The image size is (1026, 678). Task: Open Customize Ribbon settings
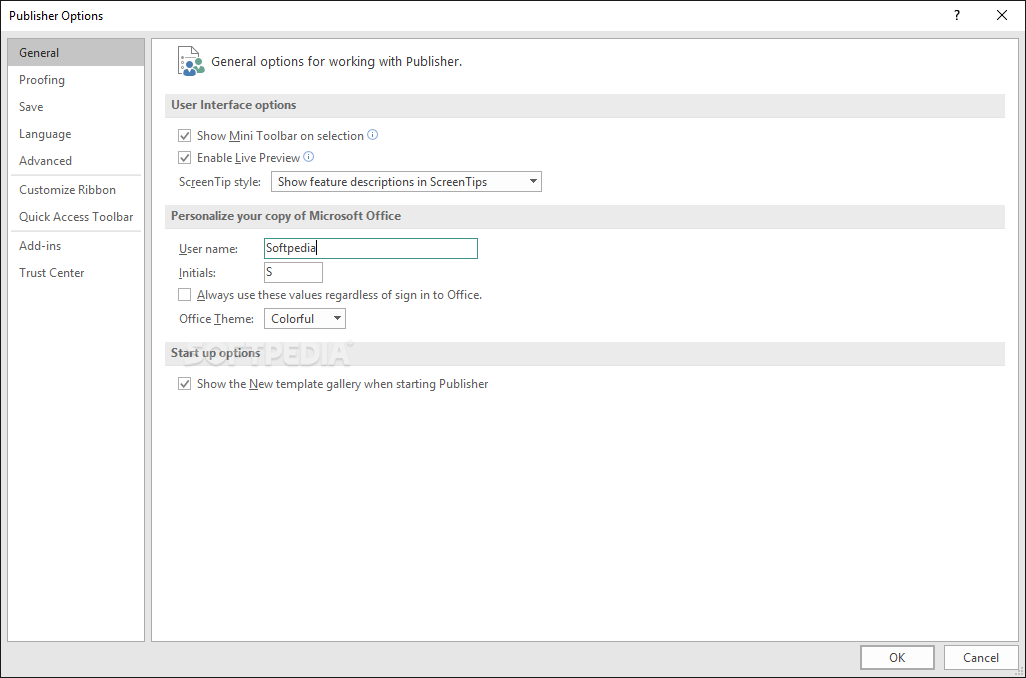click(x=76, y=190)
